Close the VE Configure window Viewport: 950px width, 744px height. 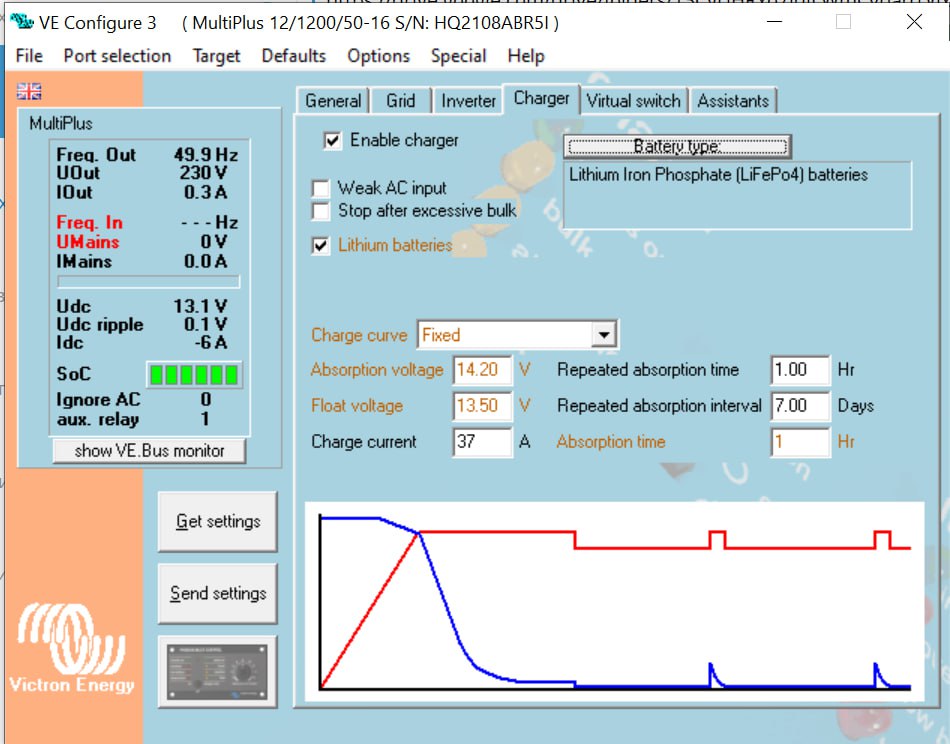[x=914, y=22]
